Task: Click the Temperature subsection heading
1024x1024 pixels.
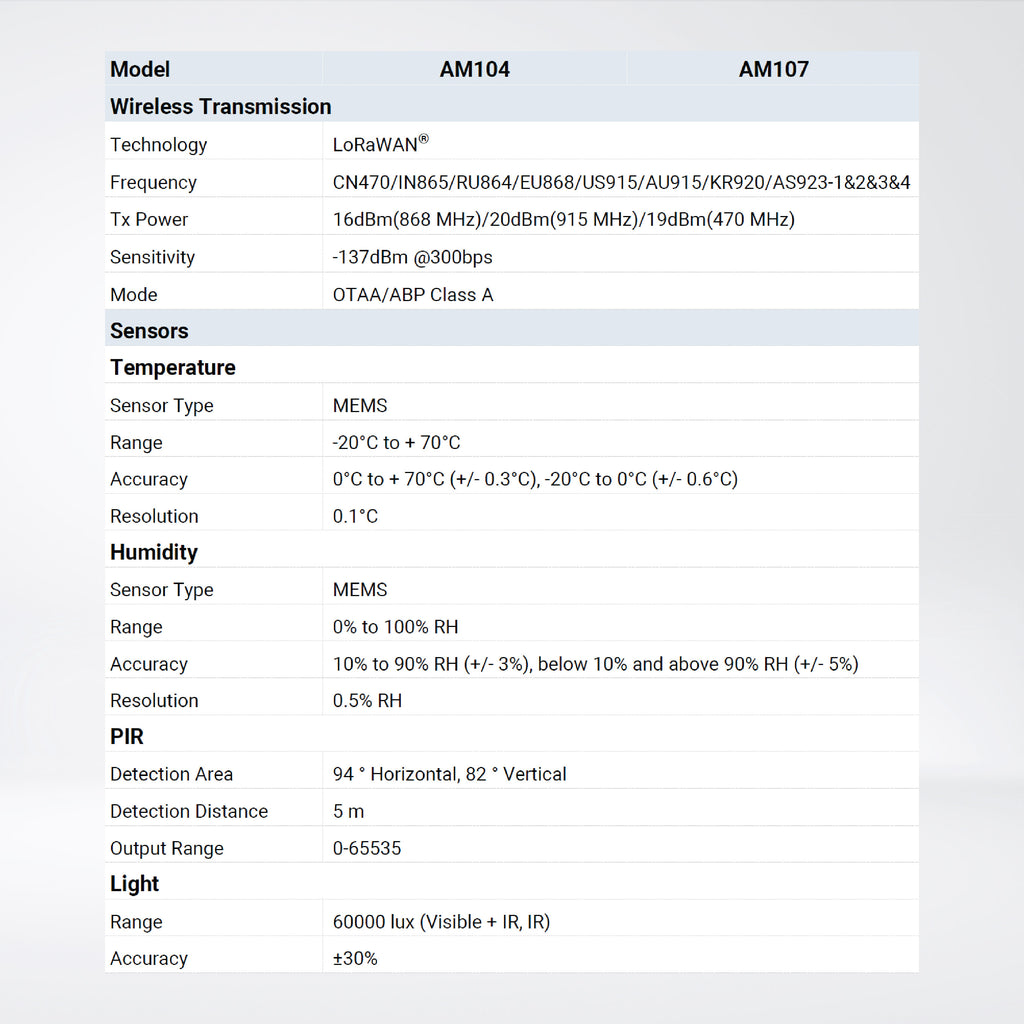Action: point(172,367)
